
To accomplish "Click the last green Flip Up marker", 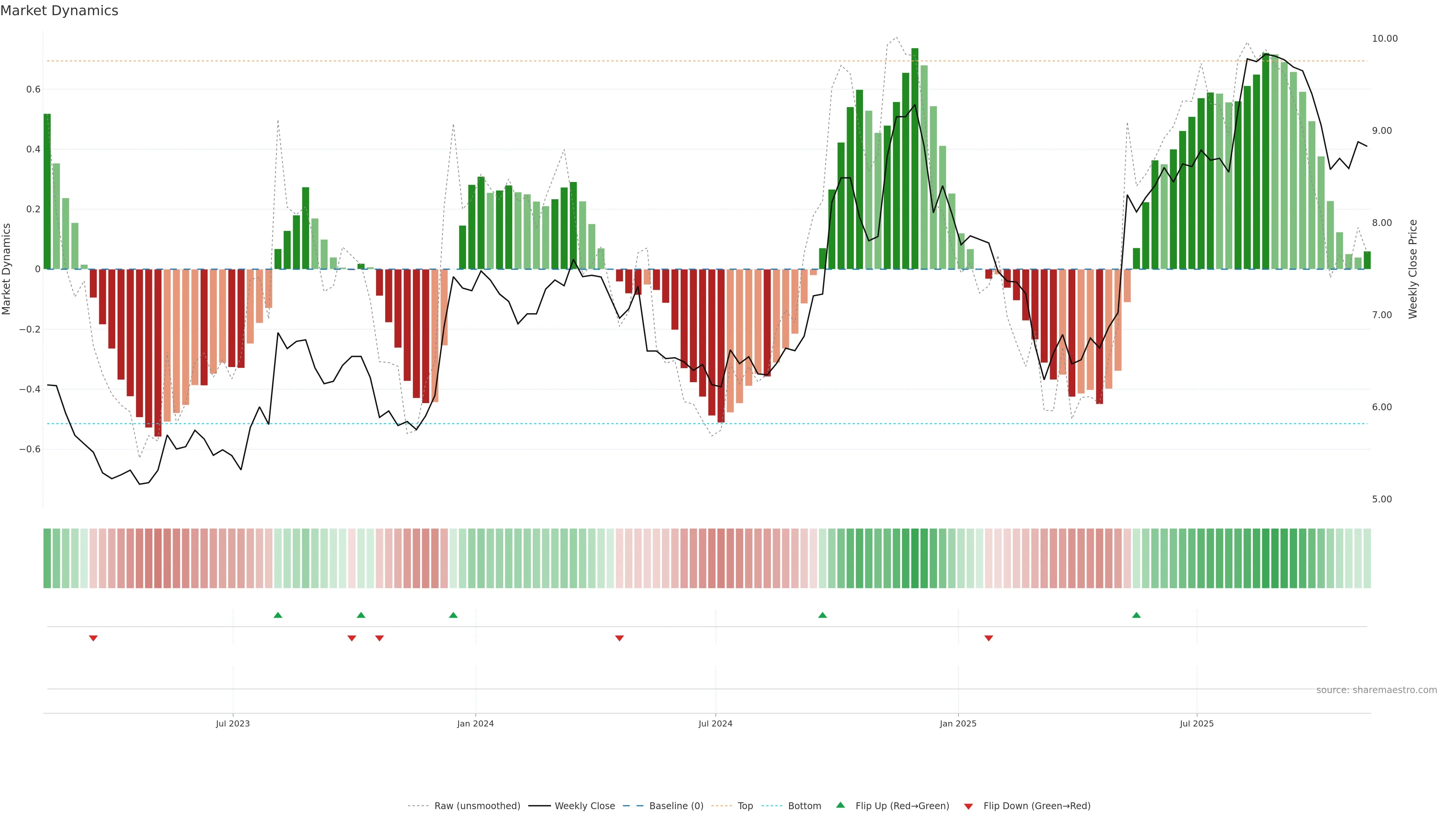I will coord(1136,615).
